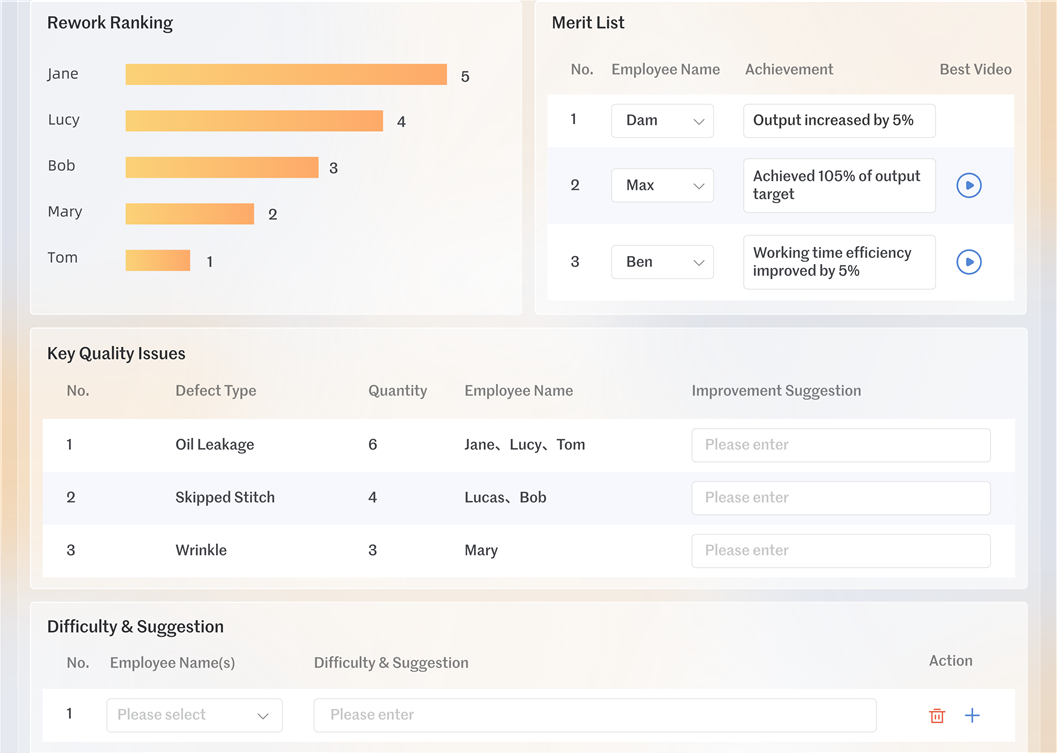Expand the 'Please select' employee dropdown
1057x753 pixels.
click(194, 715)
